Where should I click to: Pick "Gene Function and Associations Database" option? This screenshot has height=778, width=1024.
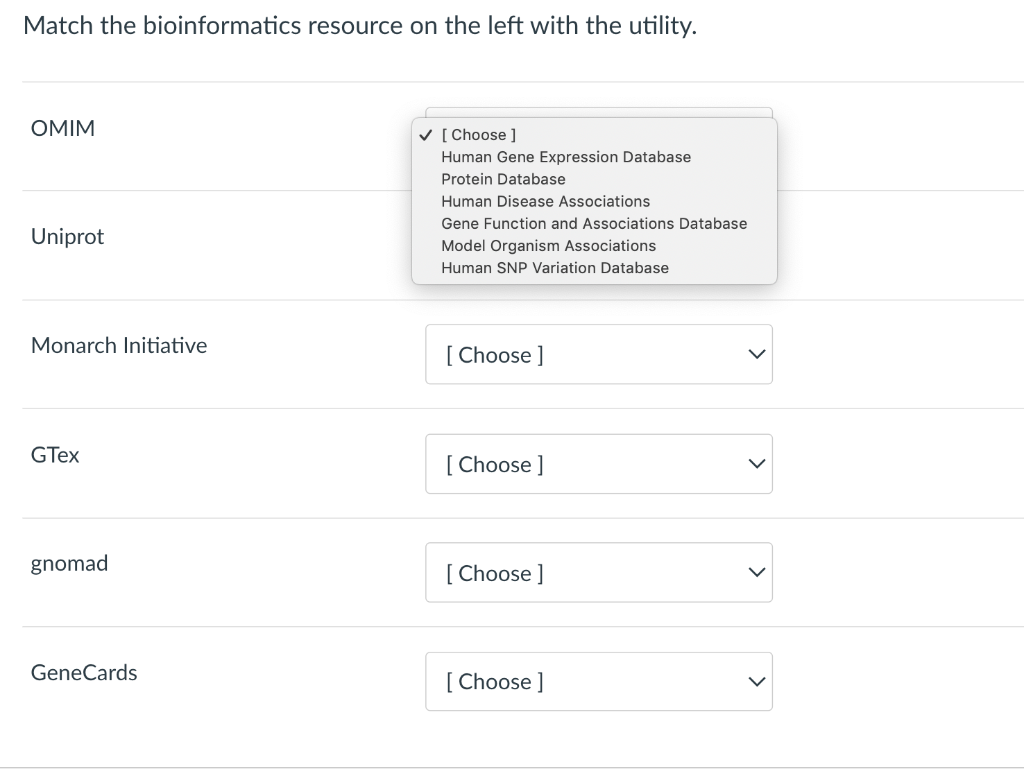click(x=594, y=223)
